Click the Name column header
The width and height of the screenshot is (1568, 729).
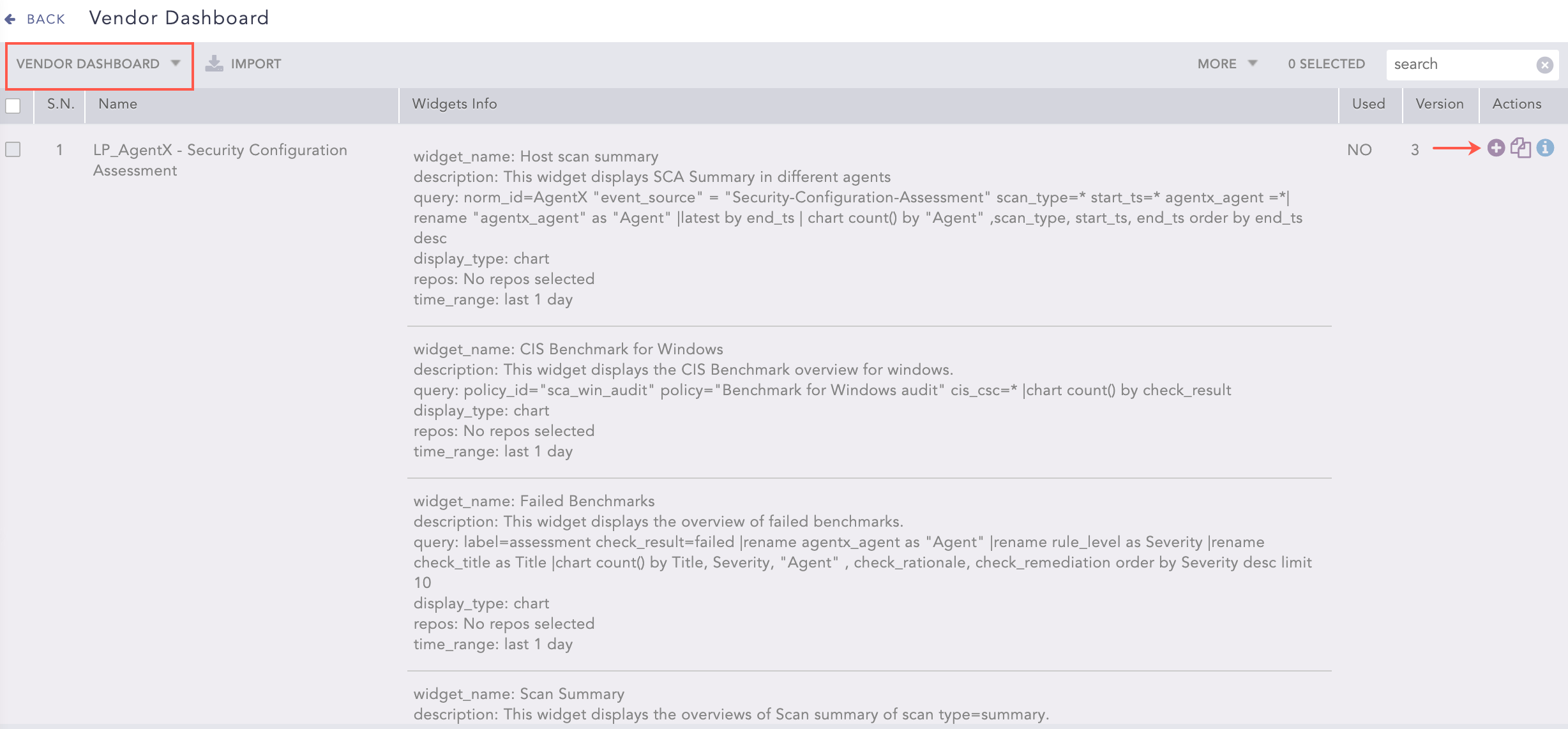click(118, 104)
